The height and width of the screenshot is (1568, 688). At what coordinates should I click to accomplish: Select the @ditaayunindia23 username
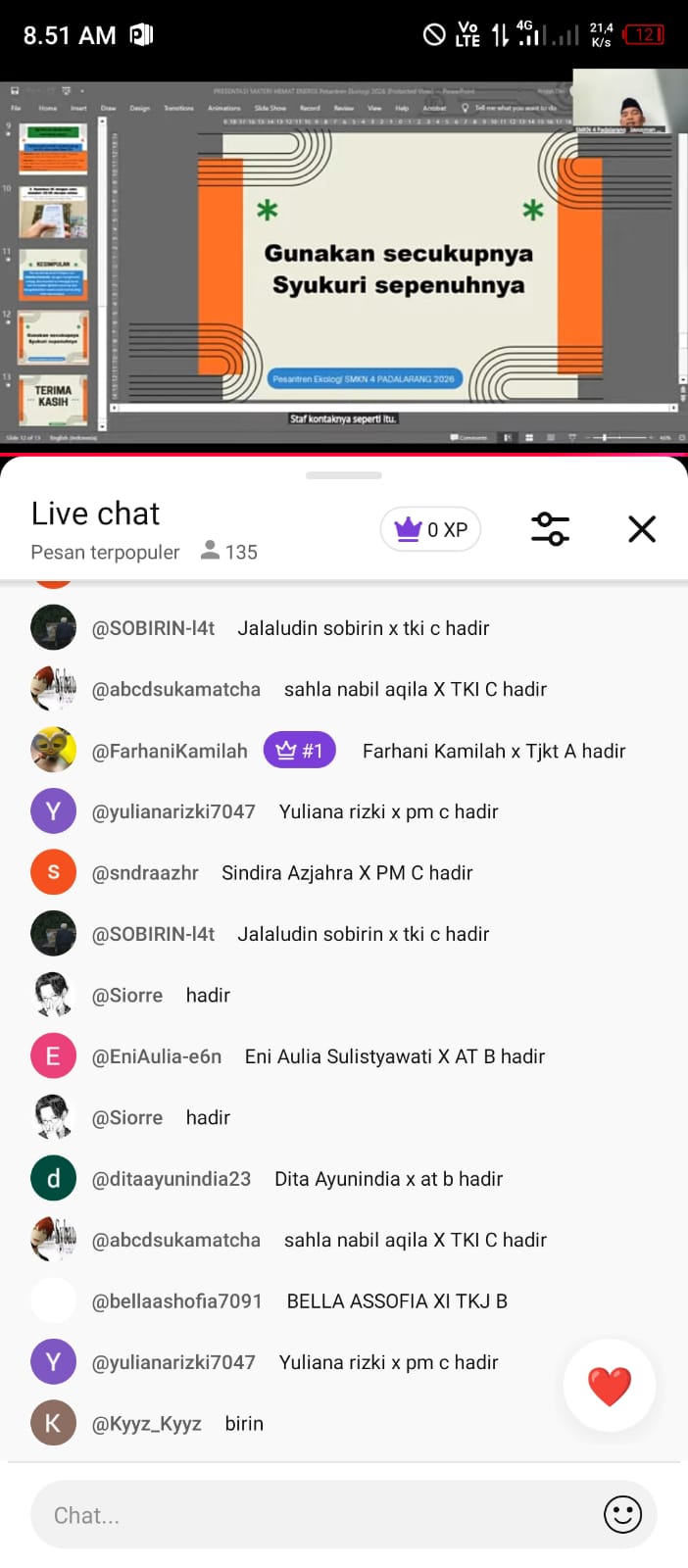172,1179
